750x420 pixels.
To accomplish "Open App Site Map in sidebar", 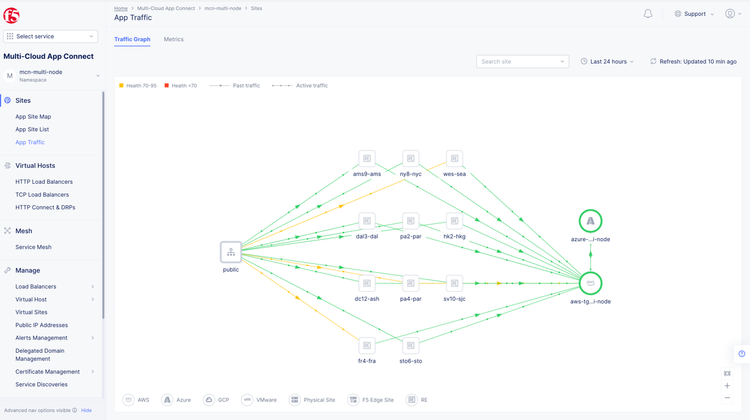I will click(x=33, y=117).
